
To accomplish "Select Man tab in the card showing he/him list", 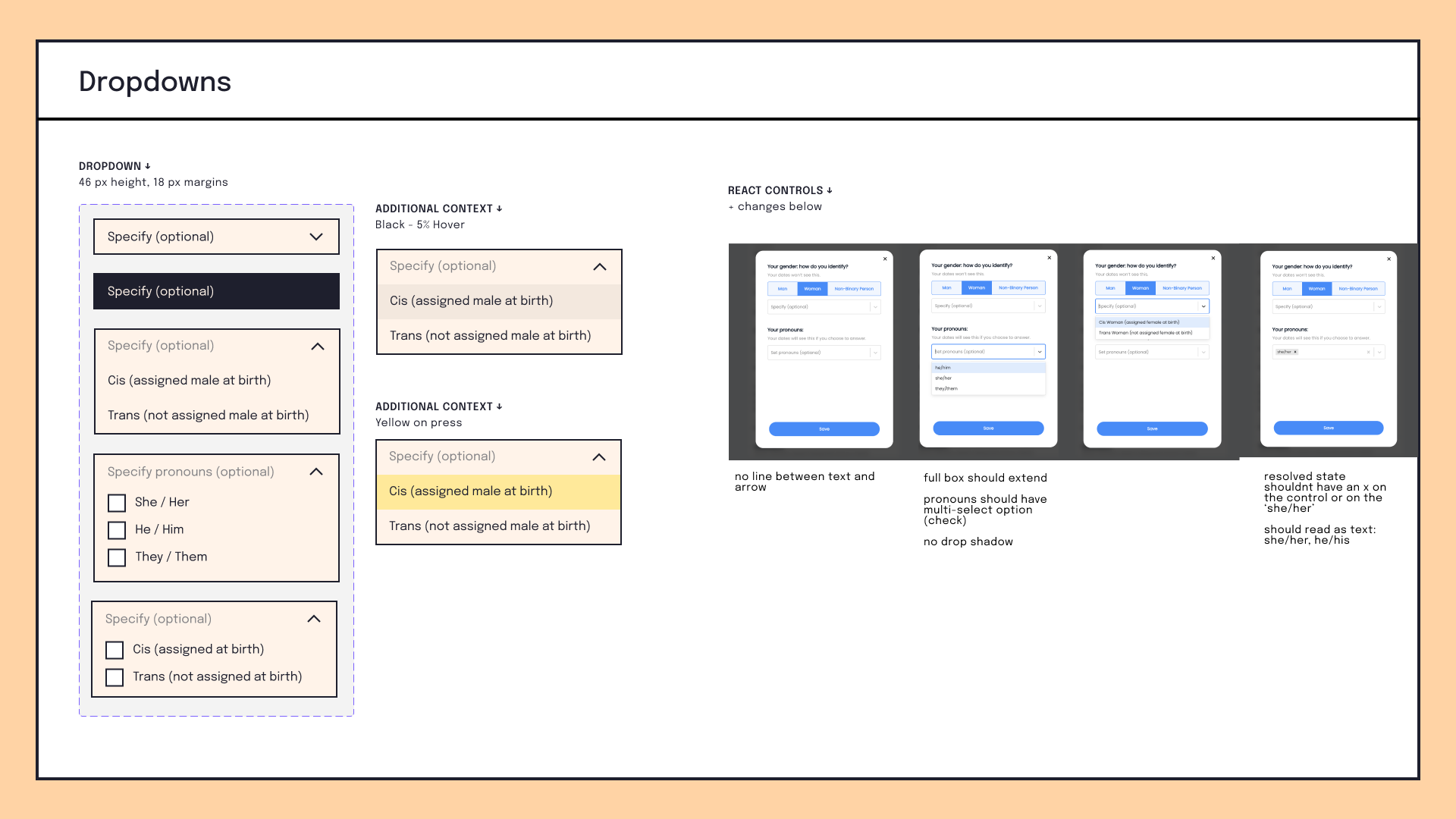I will (946, 288).
